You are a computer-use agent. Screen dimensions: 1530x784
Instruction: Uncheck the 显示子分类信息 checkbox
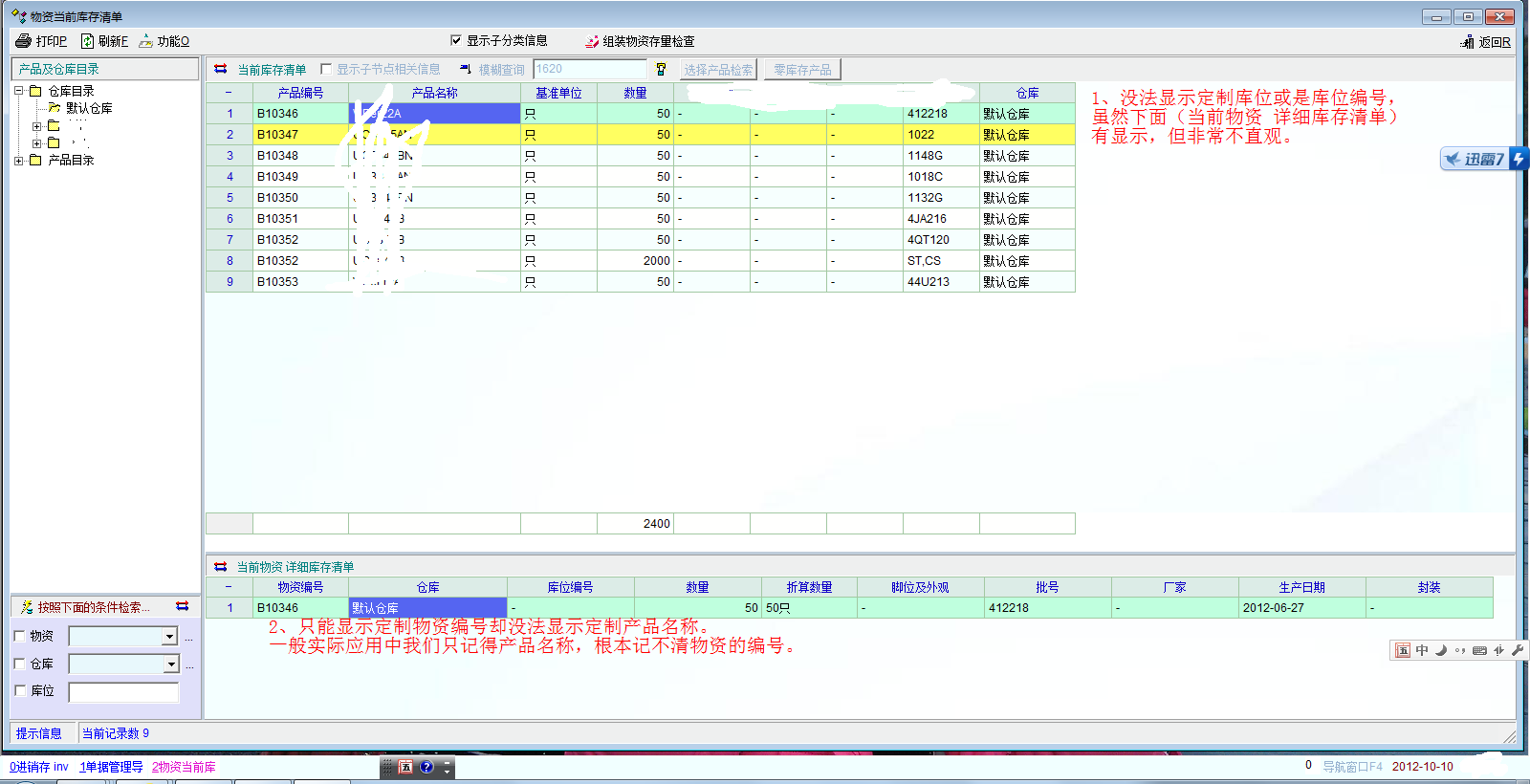[456, 40]
